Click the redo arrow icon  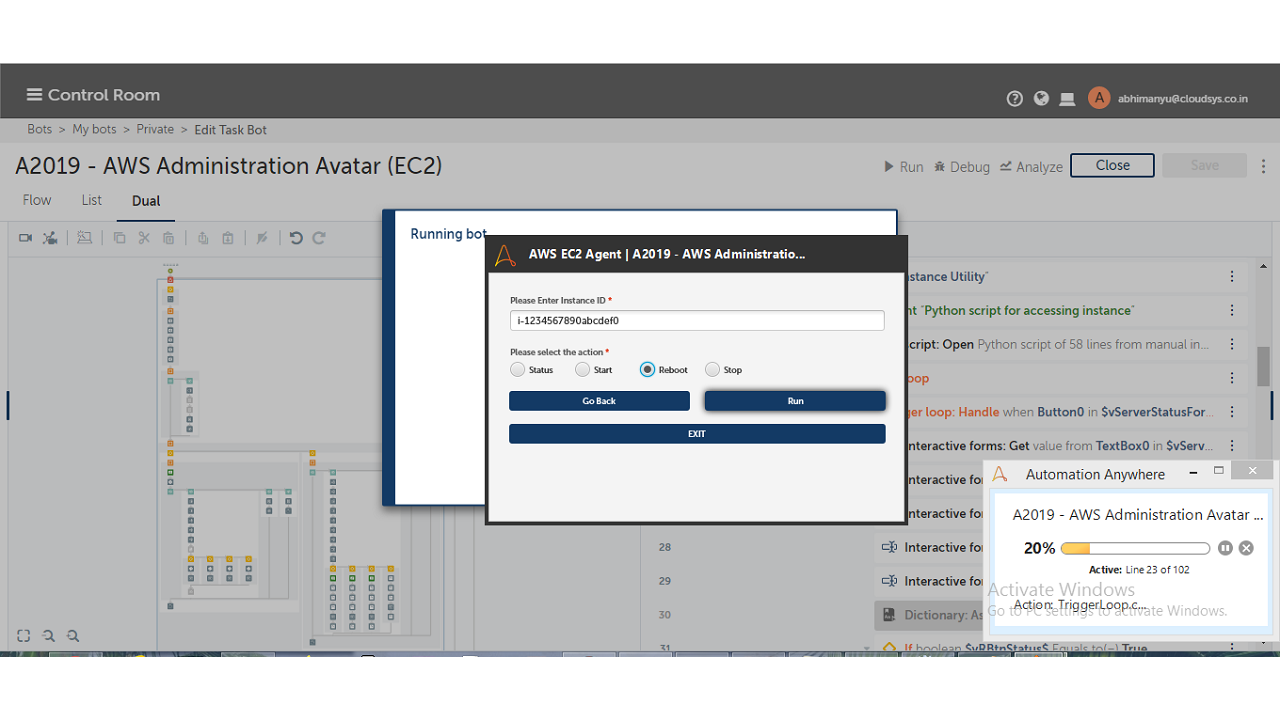click(x=319, y=238)
